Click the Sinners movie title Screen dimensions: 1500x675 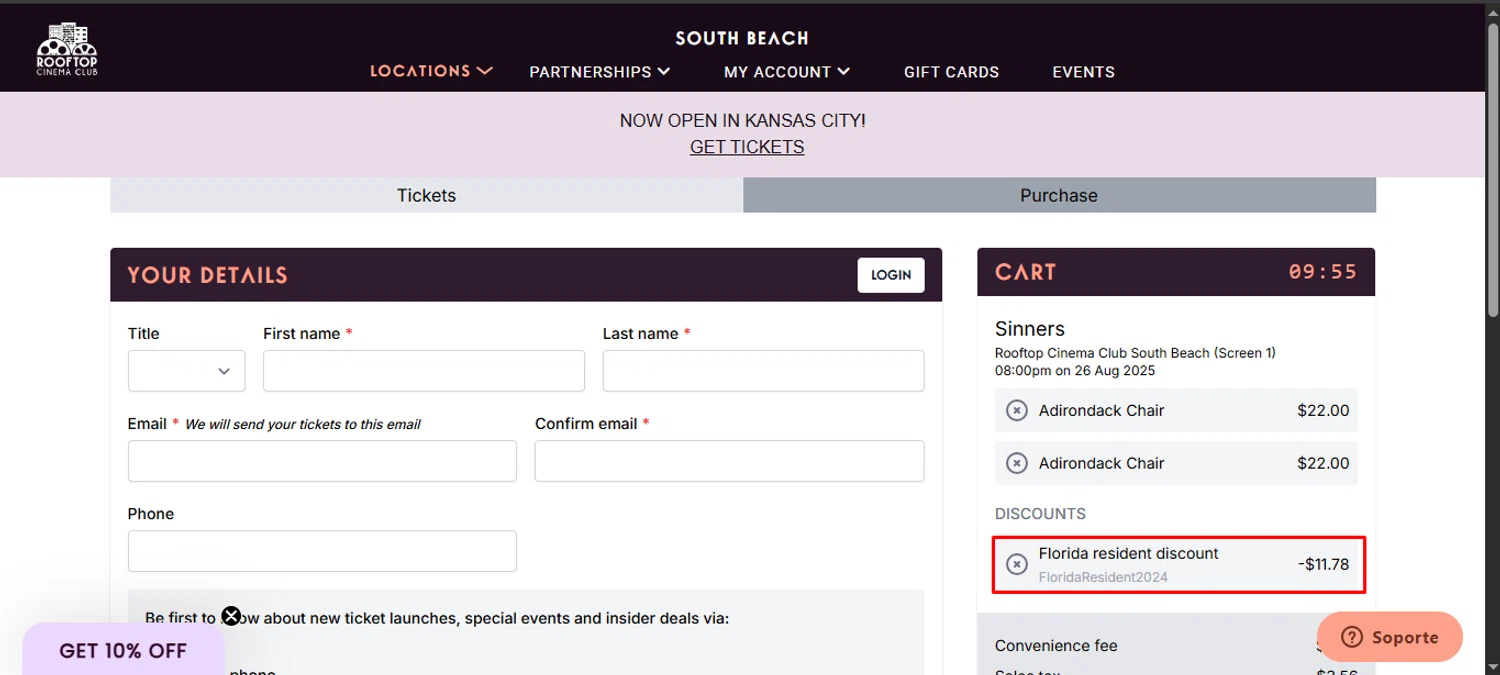(x=1030, y=328)
